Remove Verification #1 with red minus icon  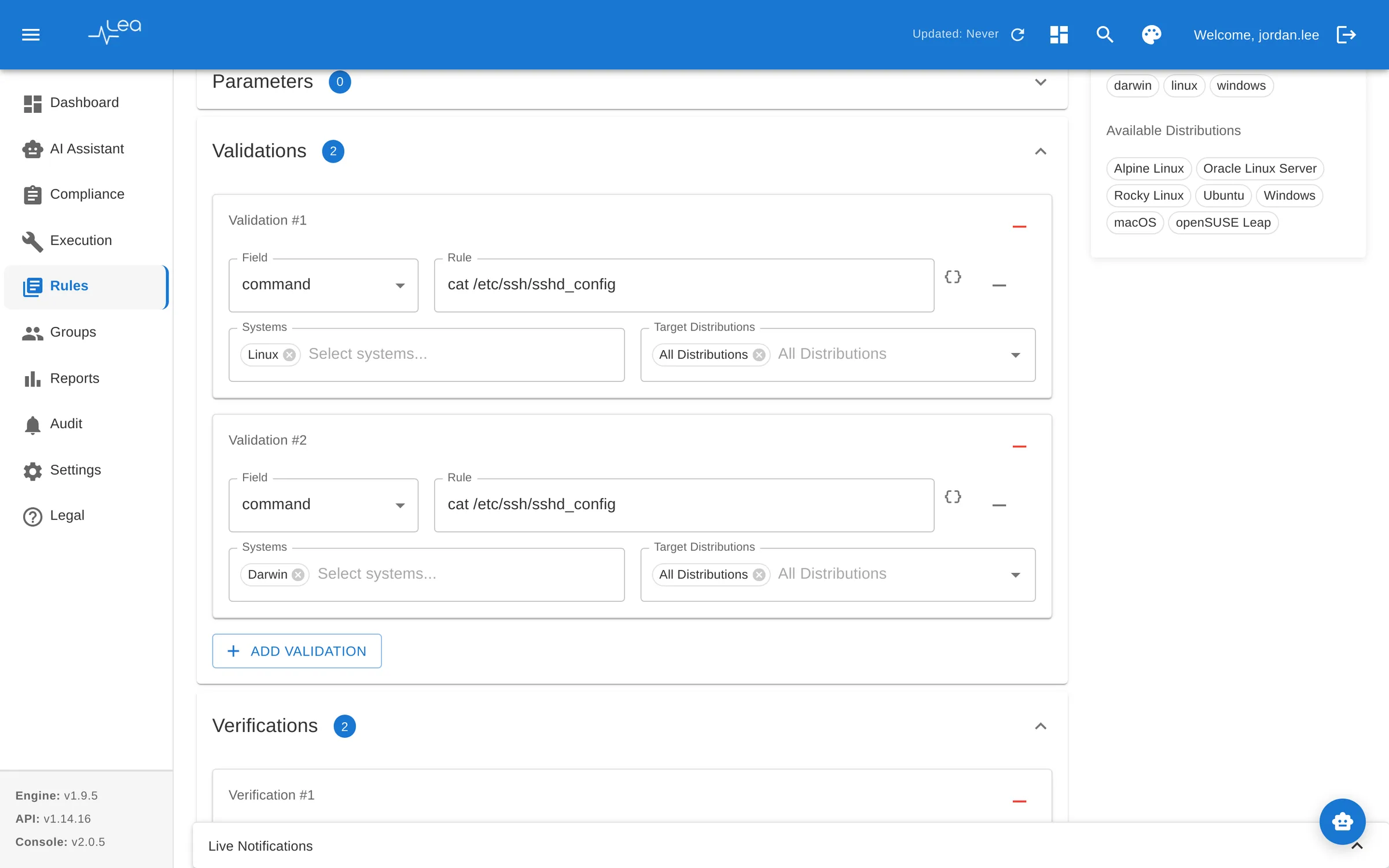pos(1019,801)
